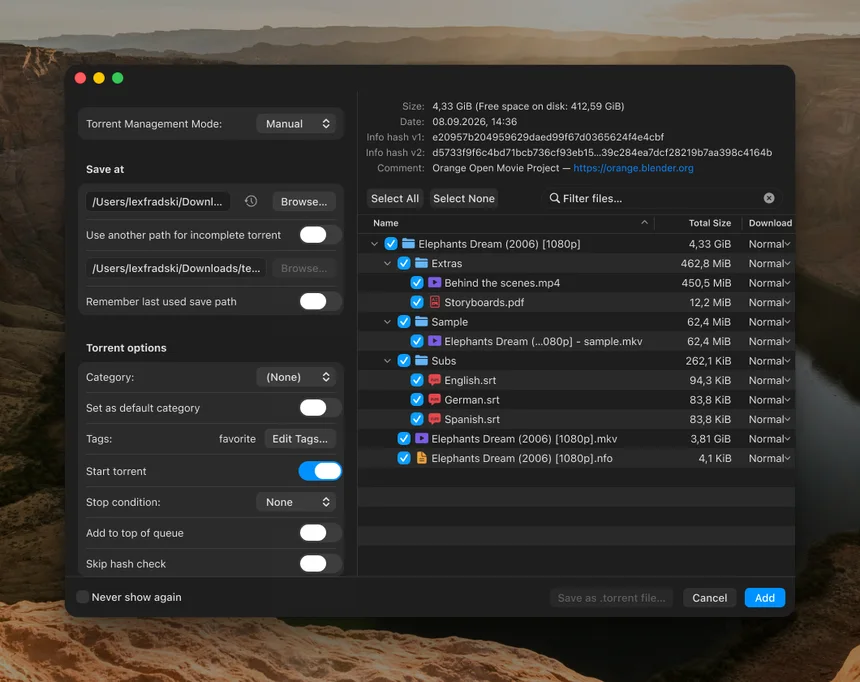Change download priority of the main .mkv file
Screen dimensions: 860x682
click(769, 438)
